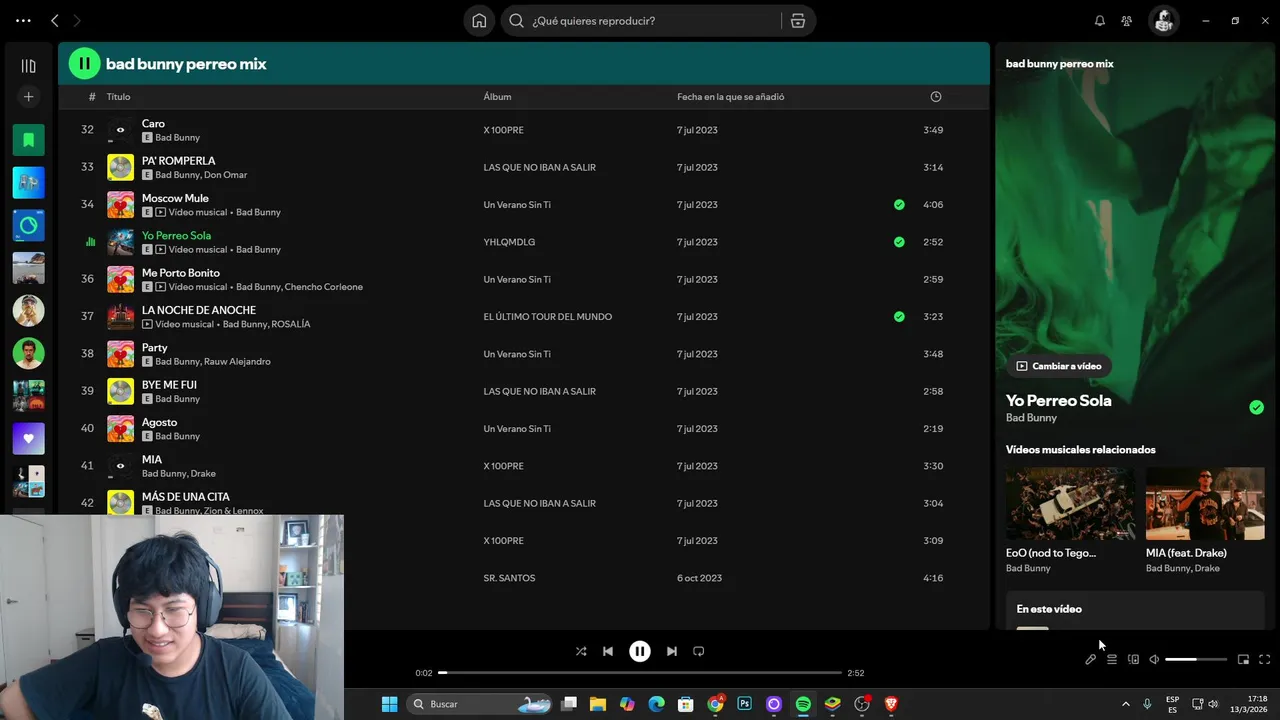
Task: Open the Friend Activity icon
Action: click(1127, 20)
